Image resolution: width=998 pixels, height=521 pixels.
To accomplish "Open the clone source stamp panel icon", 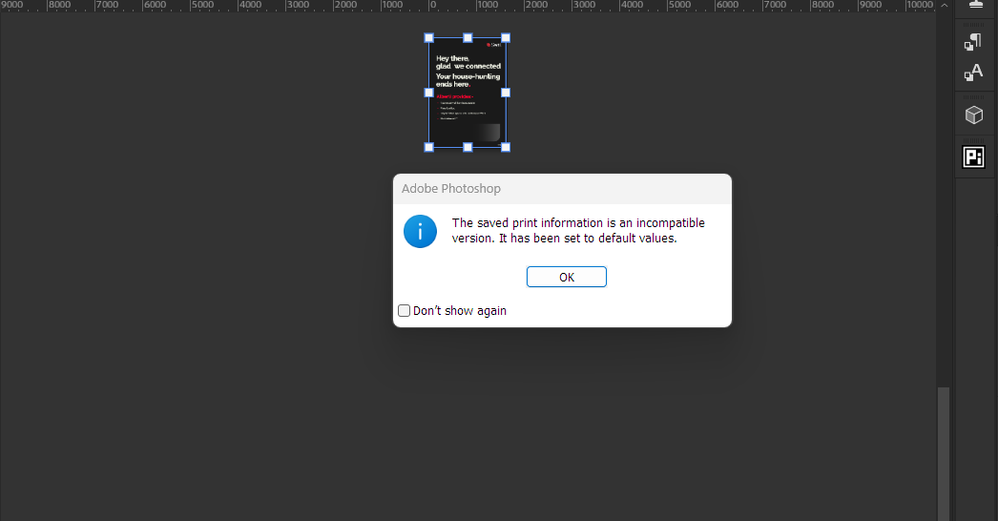I will click(976, 4).
